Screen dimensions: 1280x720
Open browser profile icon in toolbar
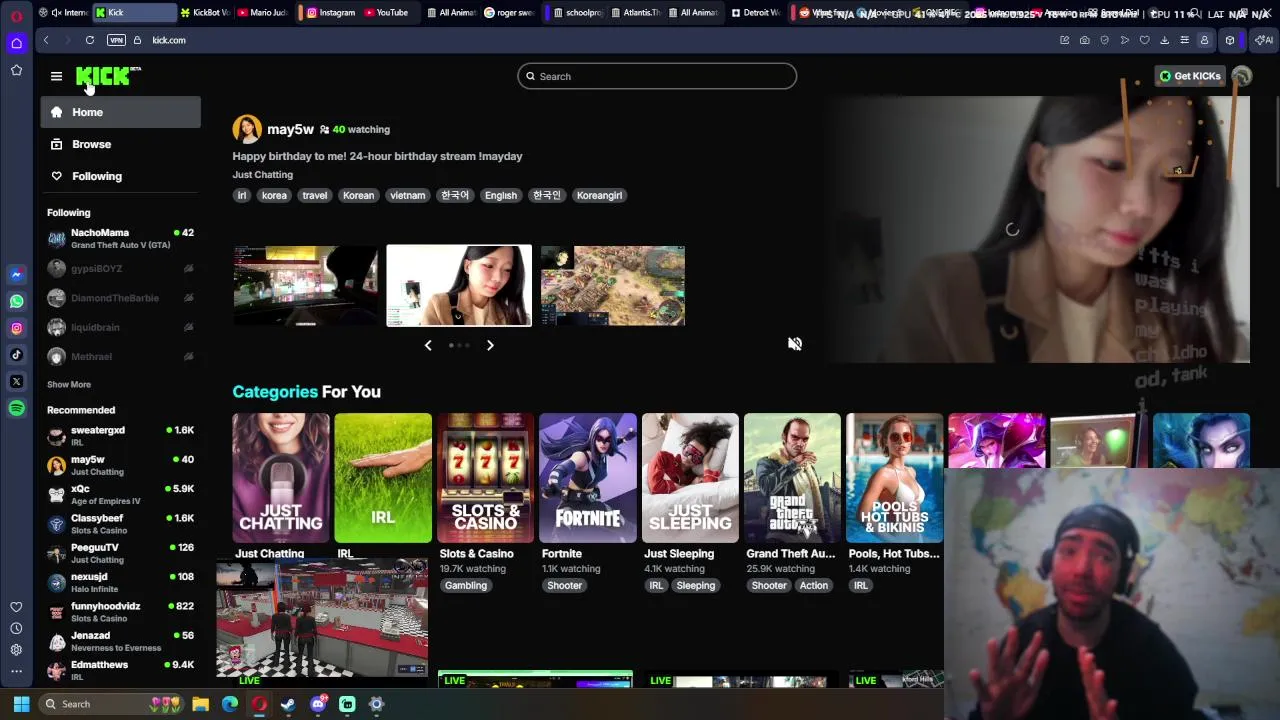pos(1205,40)
